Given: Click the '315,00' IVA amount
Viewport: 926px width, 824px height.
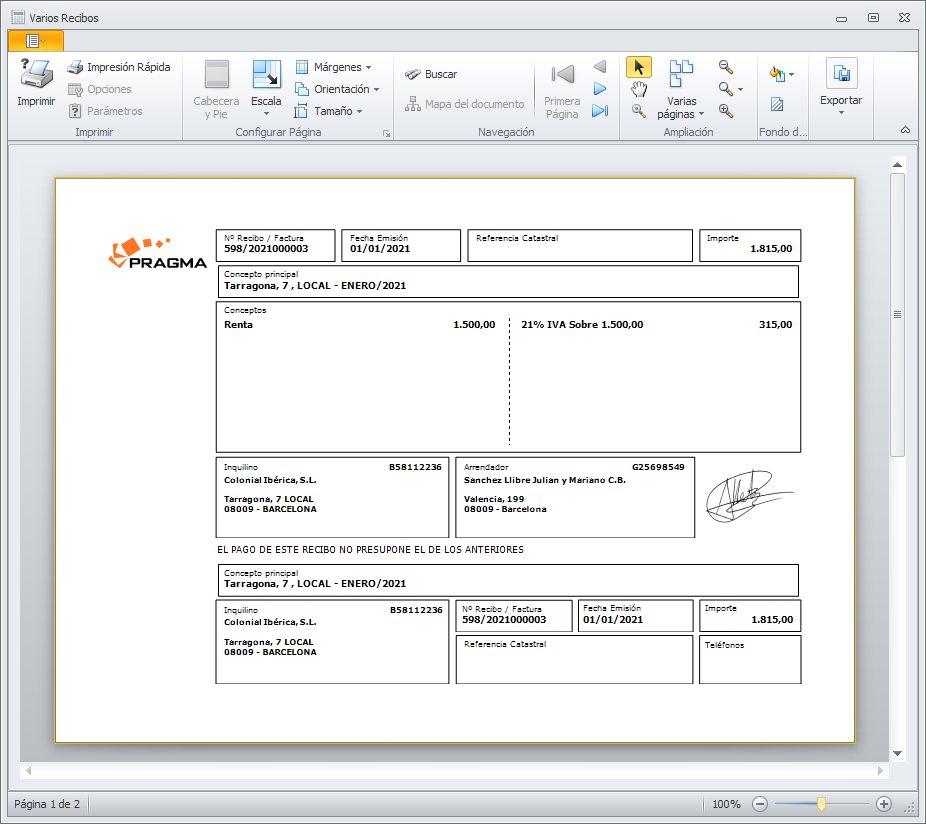Looking at the screenshot, I should (x=775, y=324).
